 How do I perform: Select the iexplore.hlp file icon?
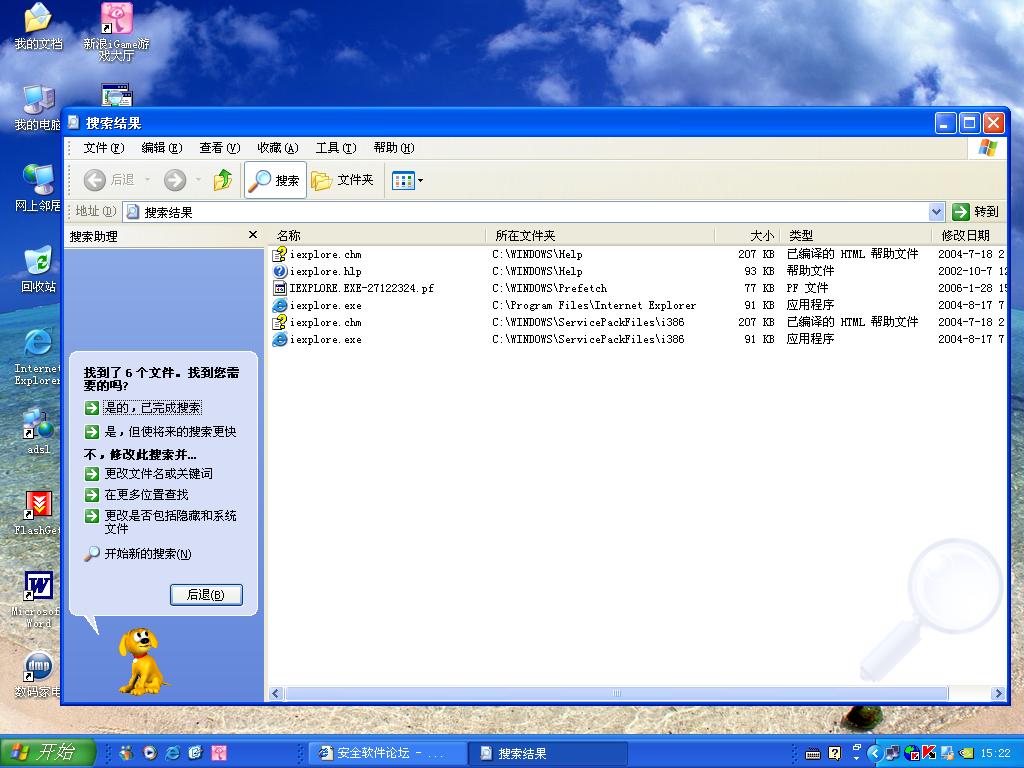pyautogui.click(x=280, y=271)
